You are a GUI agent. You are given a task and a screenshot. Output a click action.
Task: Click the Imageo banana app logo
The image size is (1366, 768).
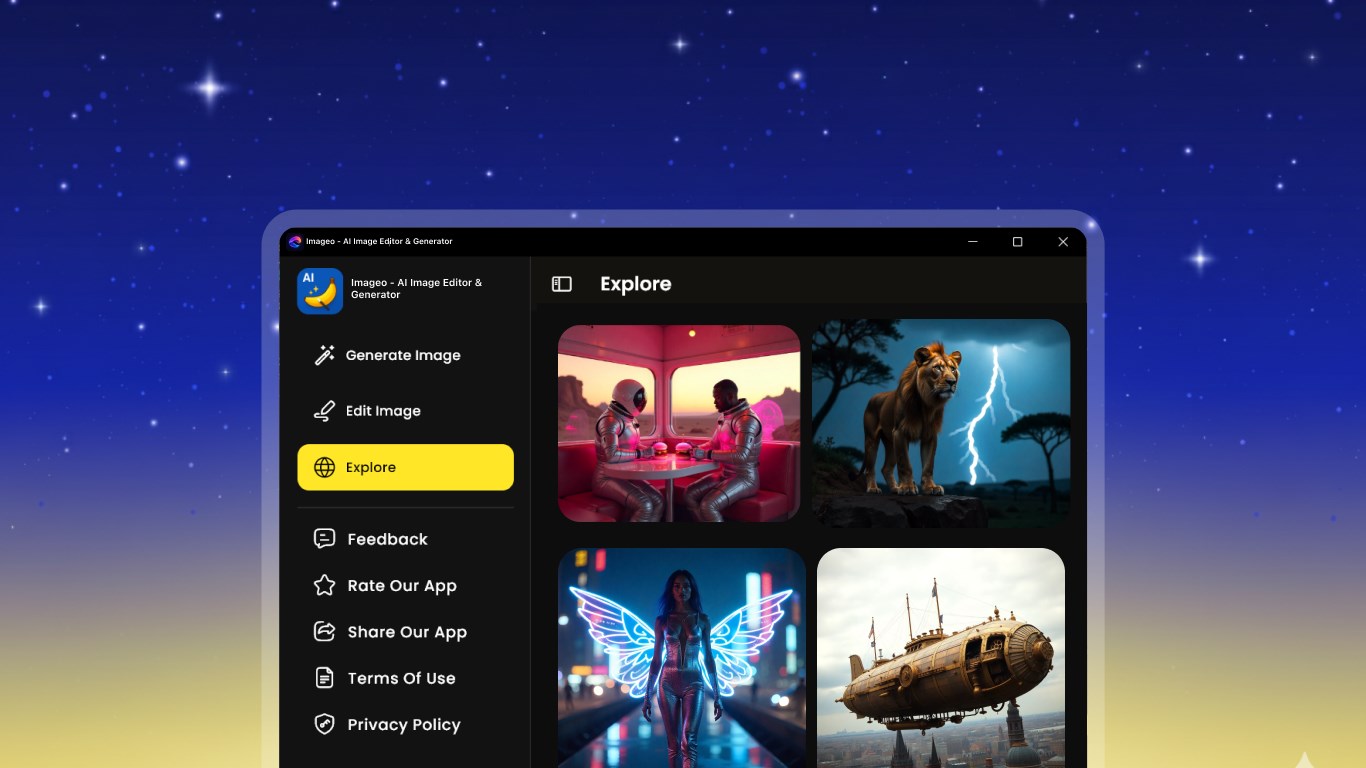point(320,291)
